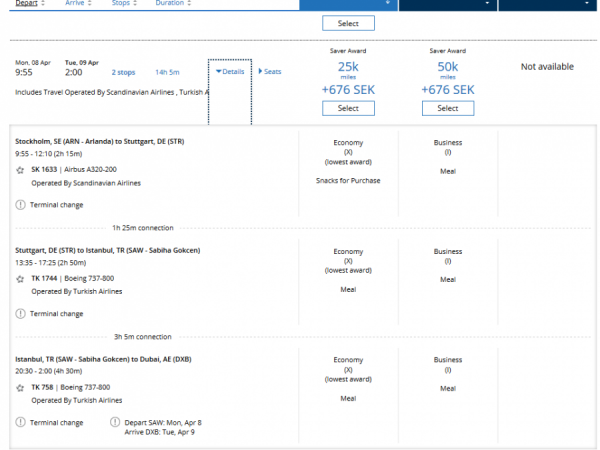
Task: Collapse the flight Details panel
Action: point(229,72)
